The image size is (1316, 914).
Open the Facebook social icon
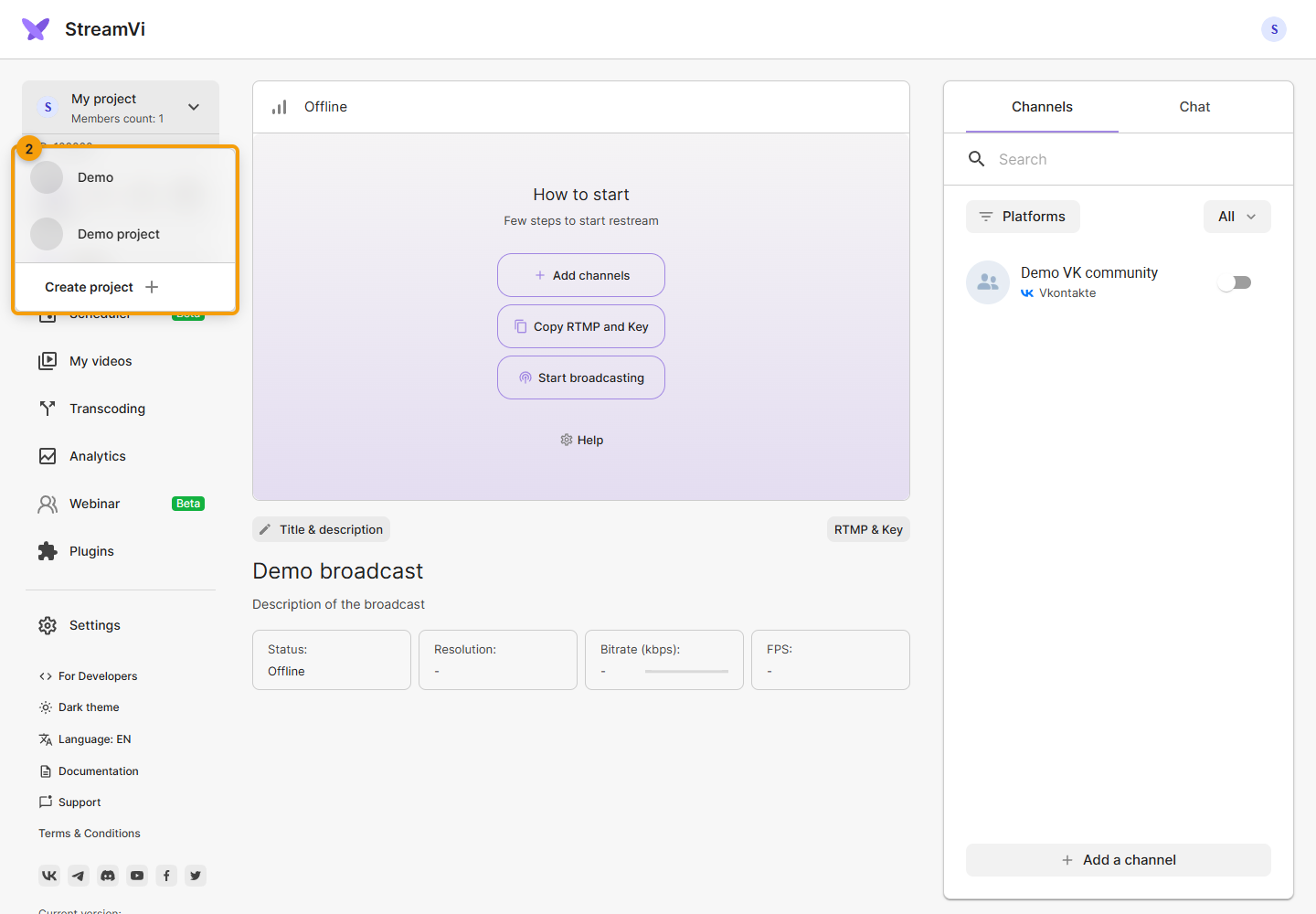pyautogui.click(x=166, y=876)
